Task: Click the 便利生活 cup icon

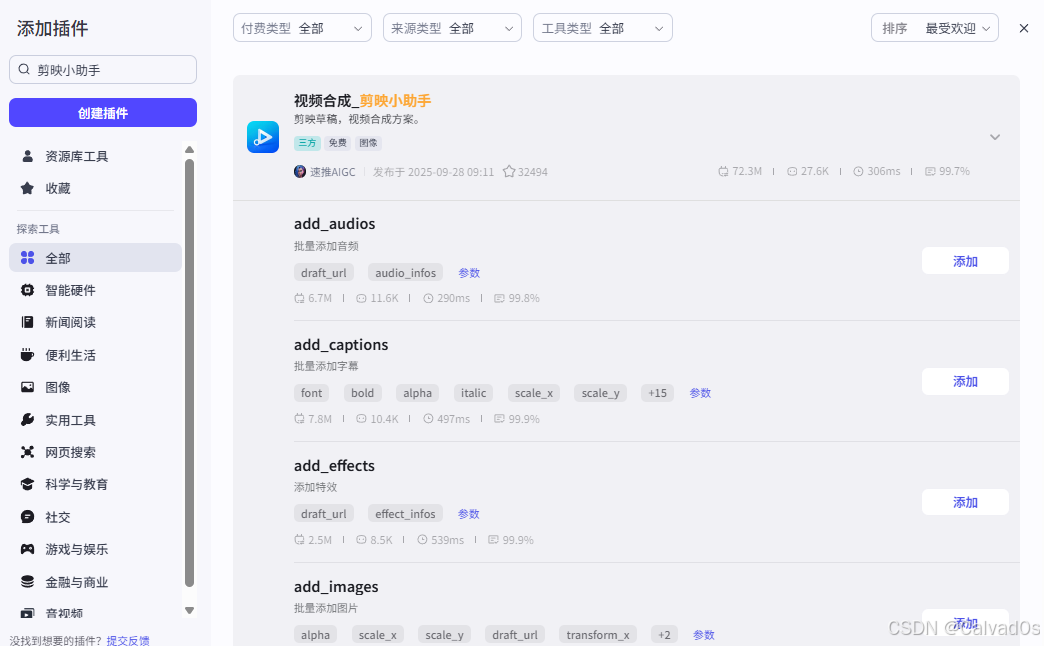Action: [x=27, y=354]
